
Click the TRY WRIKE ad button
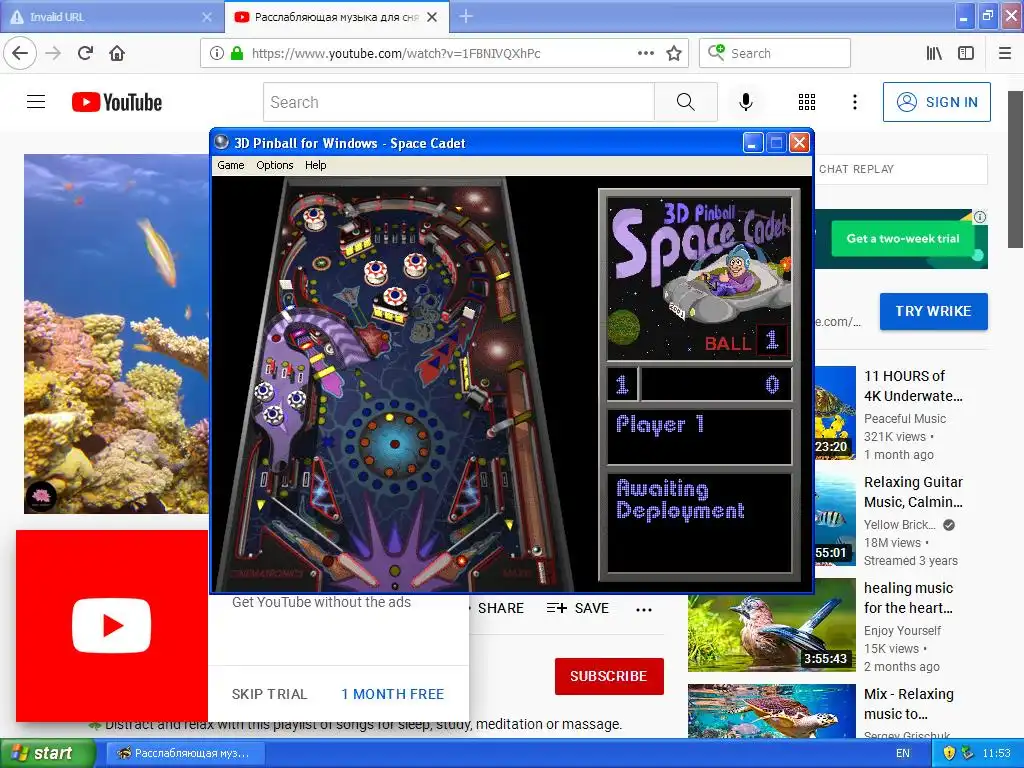coord(933,311)
